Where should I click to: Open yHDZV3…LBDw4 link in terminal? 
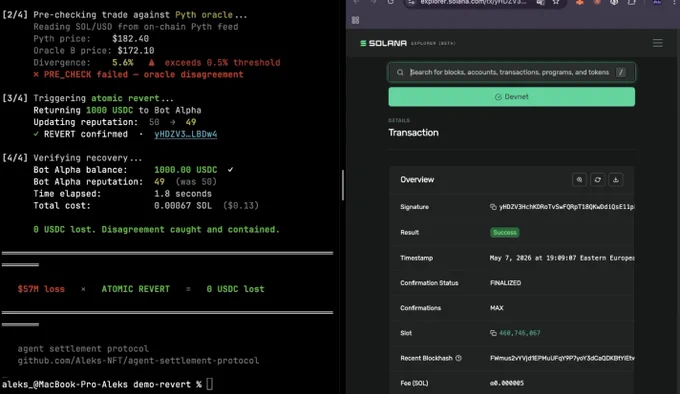coord(186,134)
